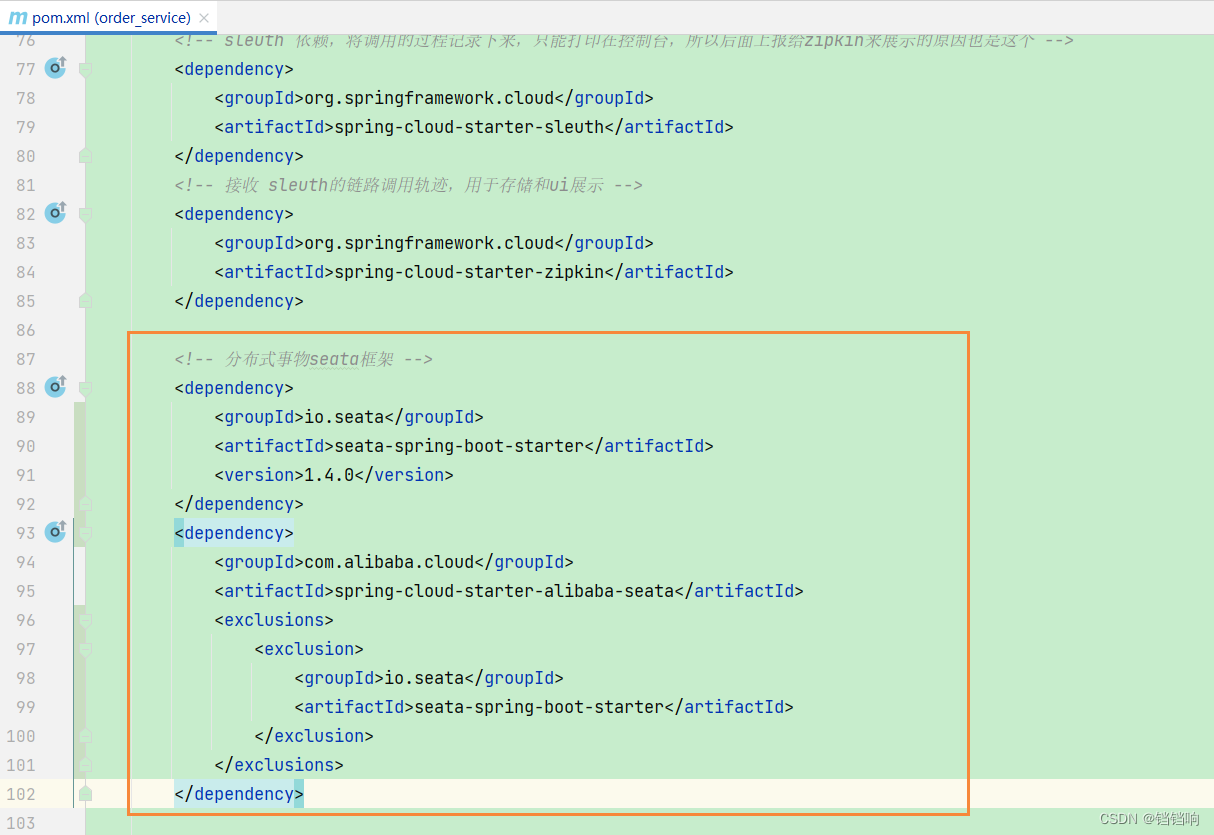
Task: Close the pom.xml (order_service) tab
Action: coord(204,18)
